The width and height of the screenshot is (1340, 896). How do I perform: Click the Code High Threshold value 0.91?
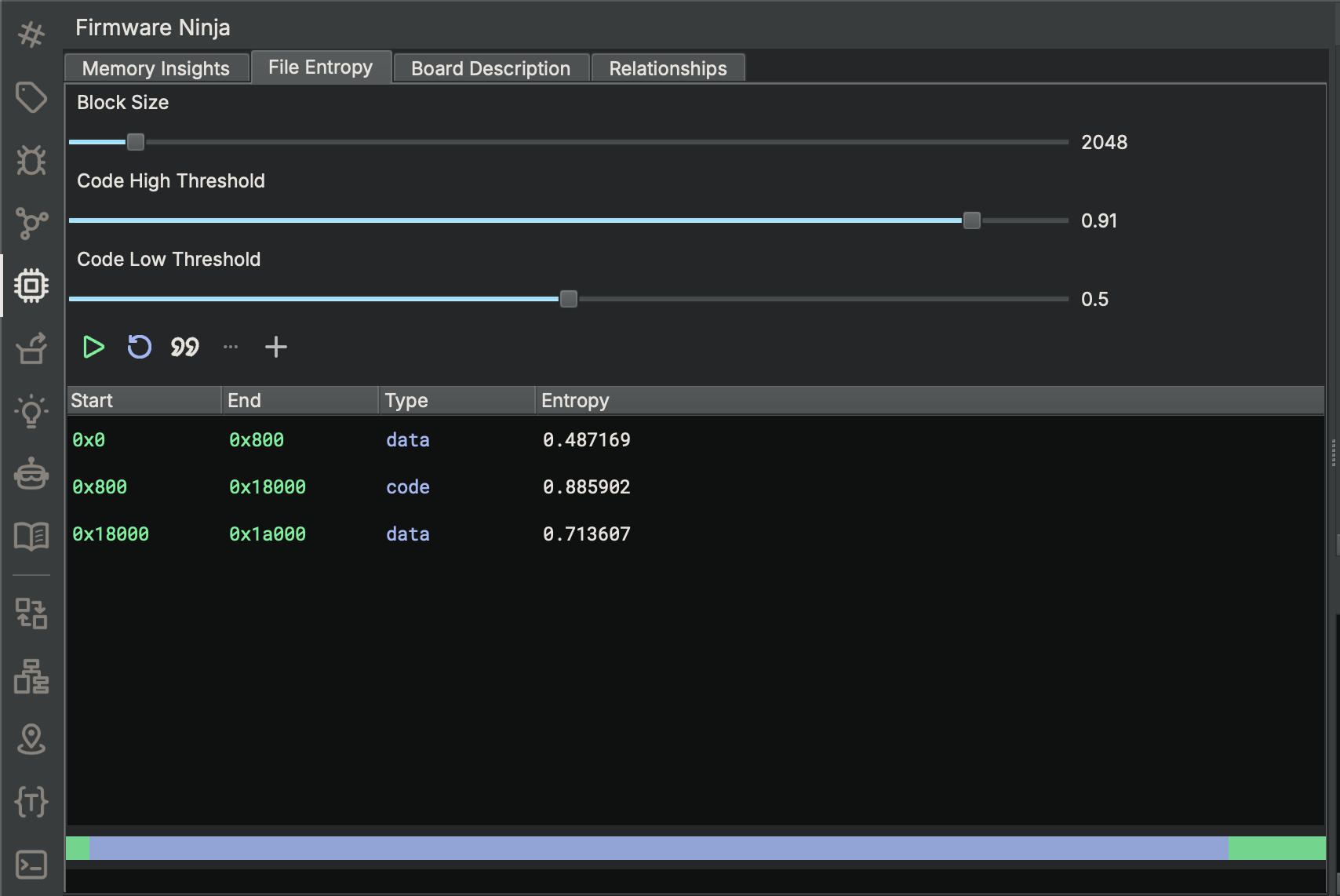(1099, 220)
